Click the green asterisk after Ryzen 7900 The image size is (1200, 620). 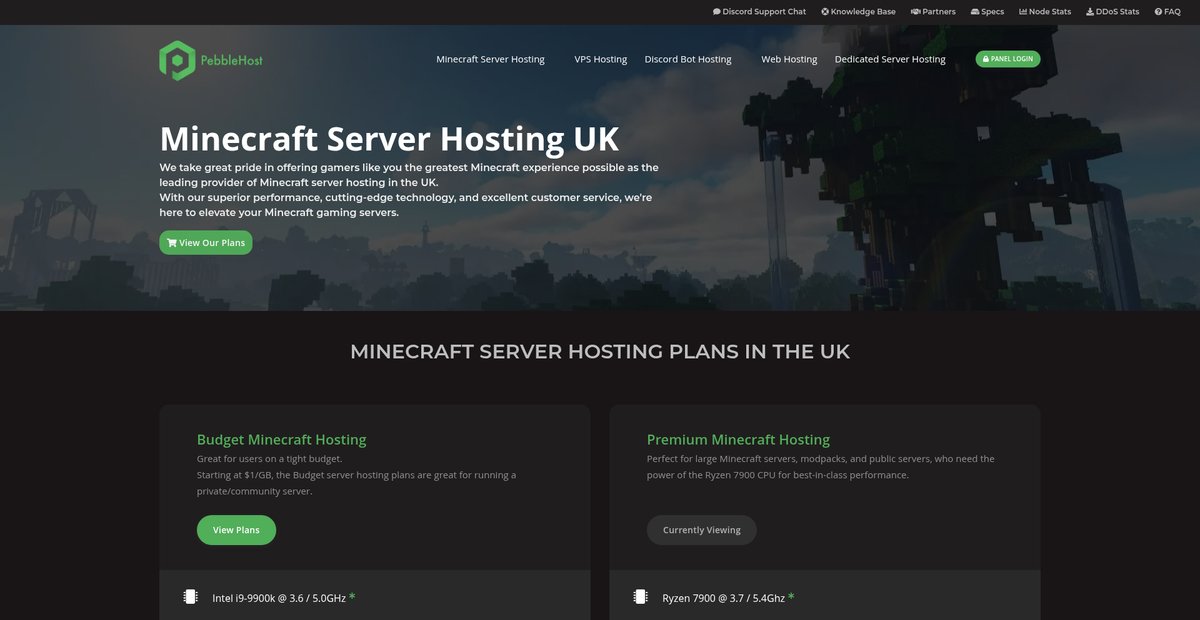[791, 597]
